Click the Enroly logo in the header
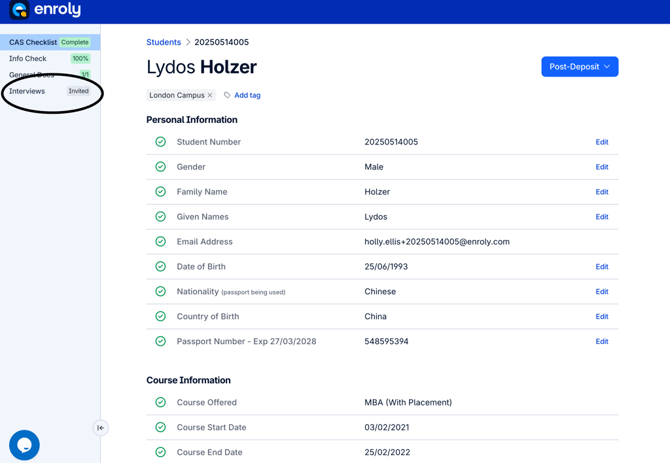This screenshot has width=670, height=463. 45,9
